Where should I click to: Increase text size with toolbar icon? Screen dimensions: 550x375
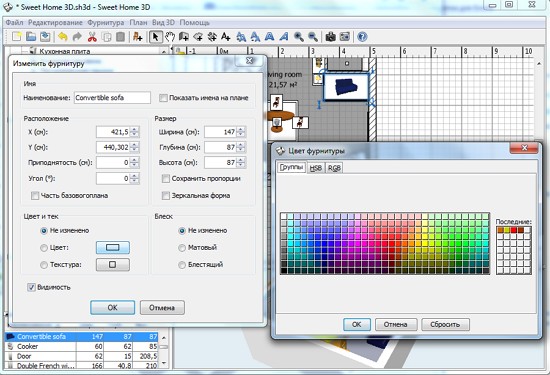click(241, 36)
